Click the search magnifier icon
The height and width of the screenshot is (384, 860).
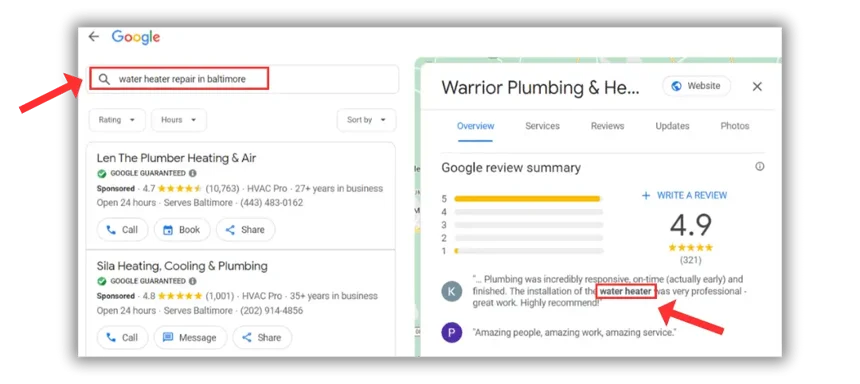pos(104,79)
